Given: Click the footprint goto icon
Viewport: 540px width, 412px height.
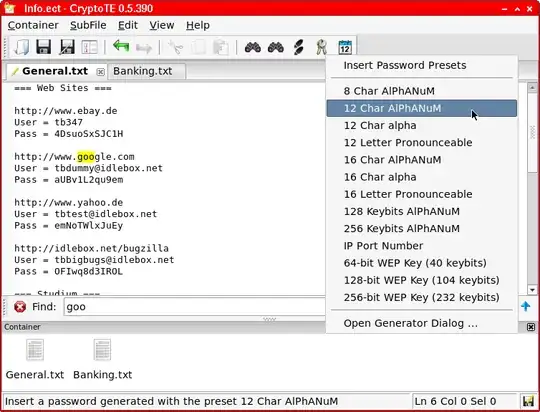Looking at the screenshot, I should pyautogui.click(x=298, y=47).
